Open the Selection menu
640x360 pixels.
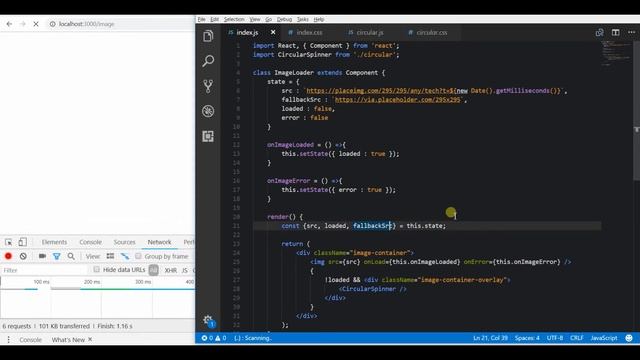(x=234, y=19)
